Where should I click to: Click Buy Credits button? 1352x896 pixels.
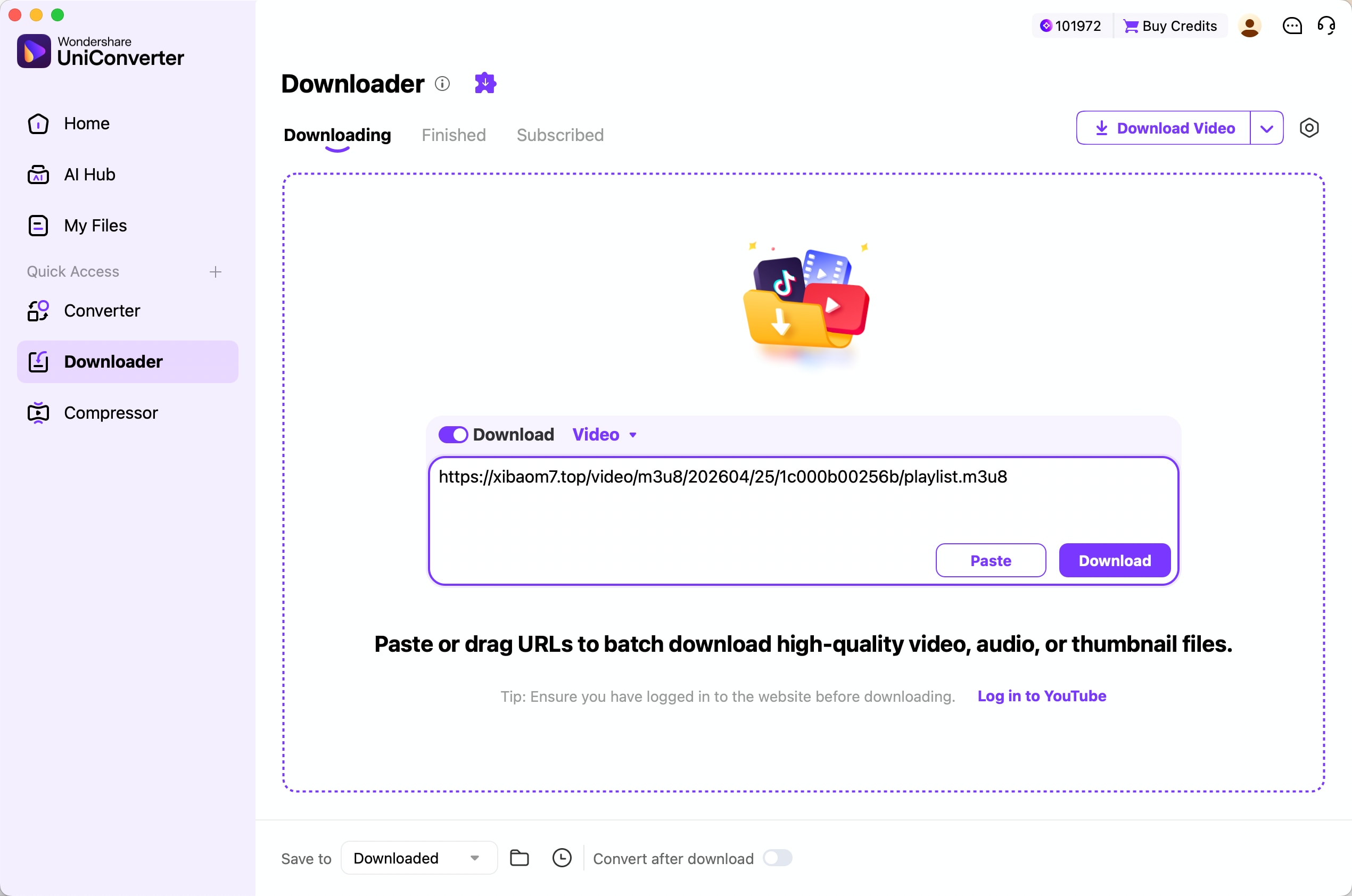[x=1170, y=26]
